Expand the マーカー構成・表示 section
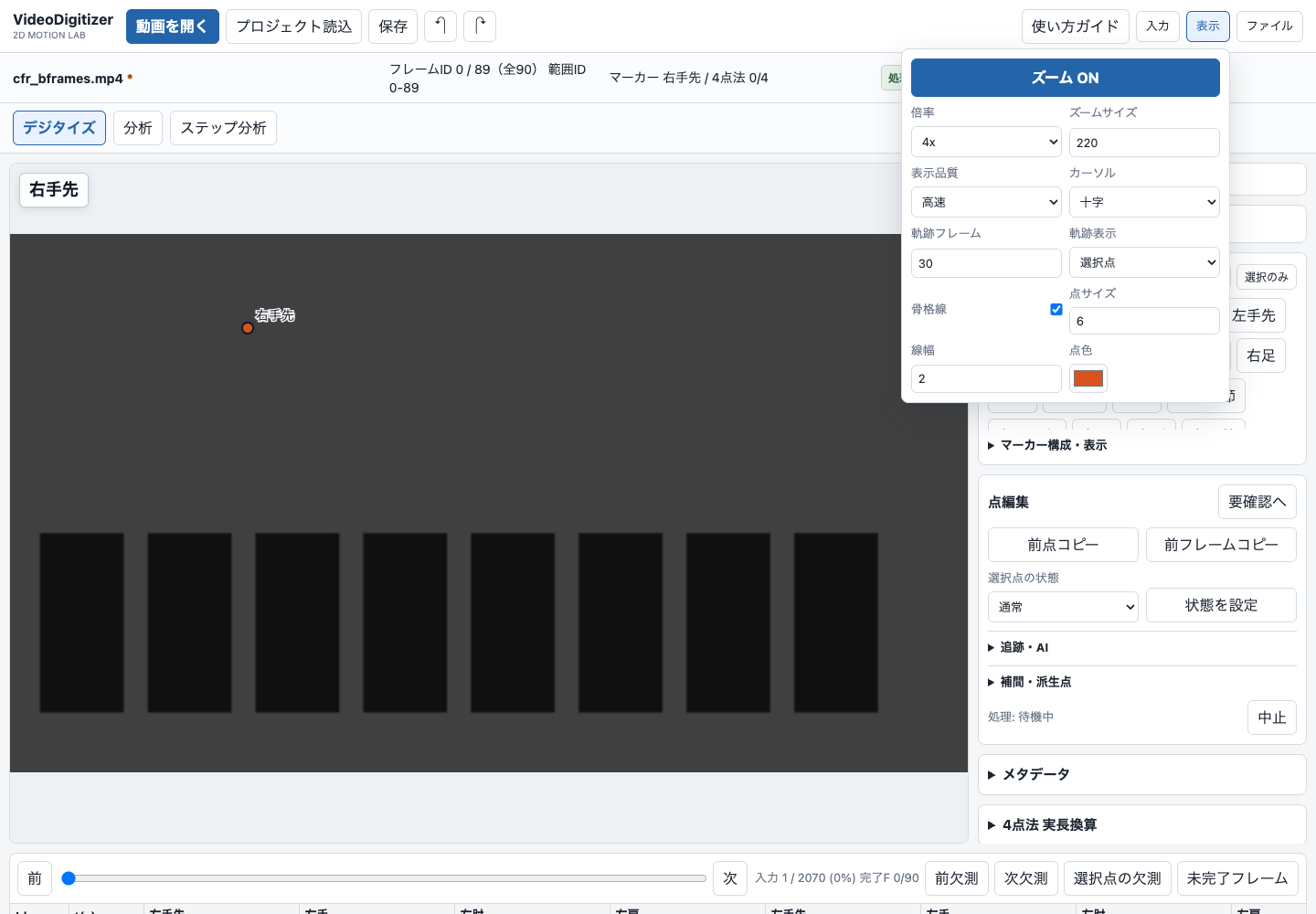This screenshot has height=914, width=1316. pos(1048,445)
